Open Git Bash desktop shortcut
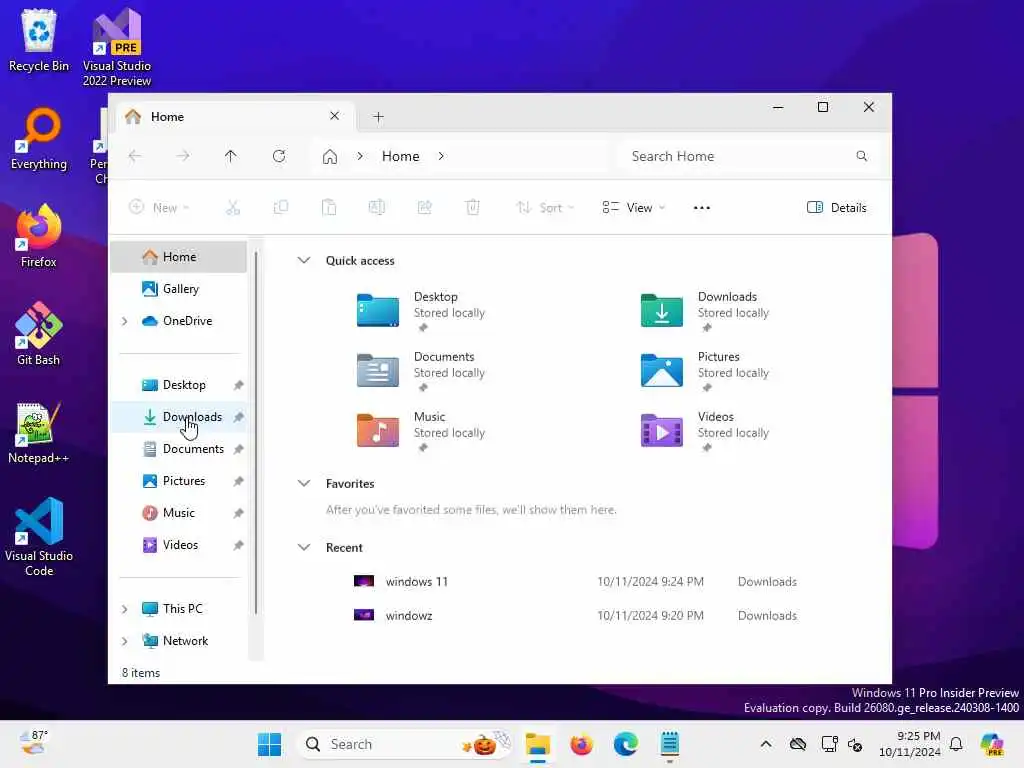This screenshot has height=768, width=1024. click(39, 334)
